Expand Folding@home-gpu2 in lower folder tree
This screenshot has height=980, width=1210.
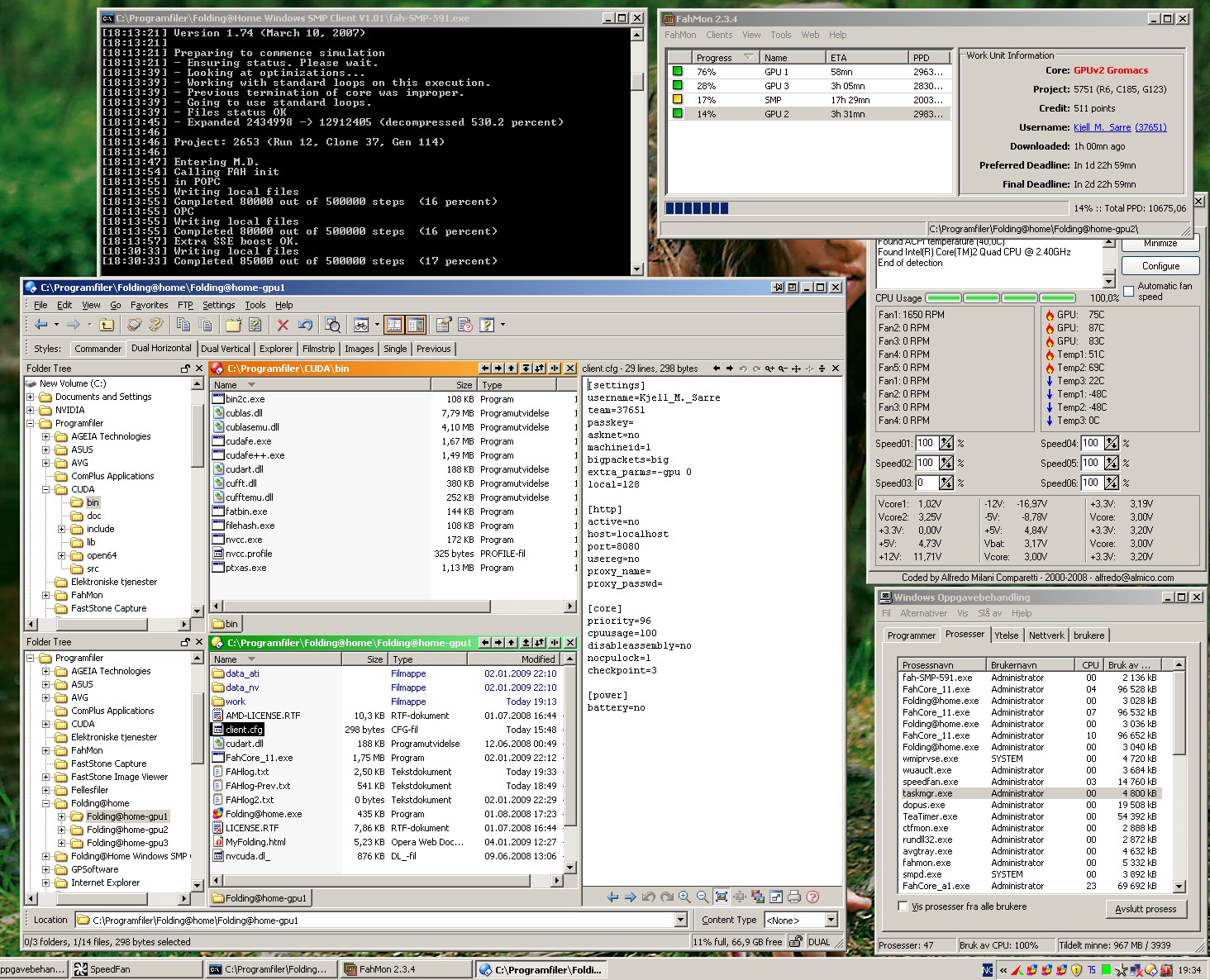coord(62,830)
